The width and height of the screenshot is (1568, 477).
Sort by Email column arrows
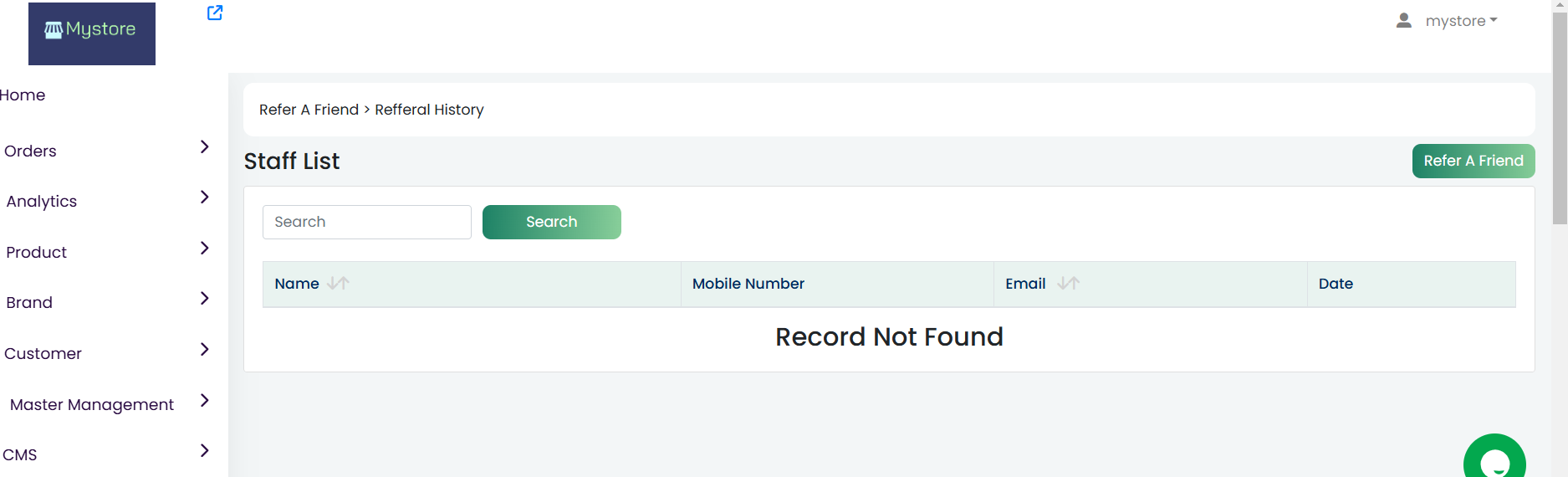(x=1068, y=284)
